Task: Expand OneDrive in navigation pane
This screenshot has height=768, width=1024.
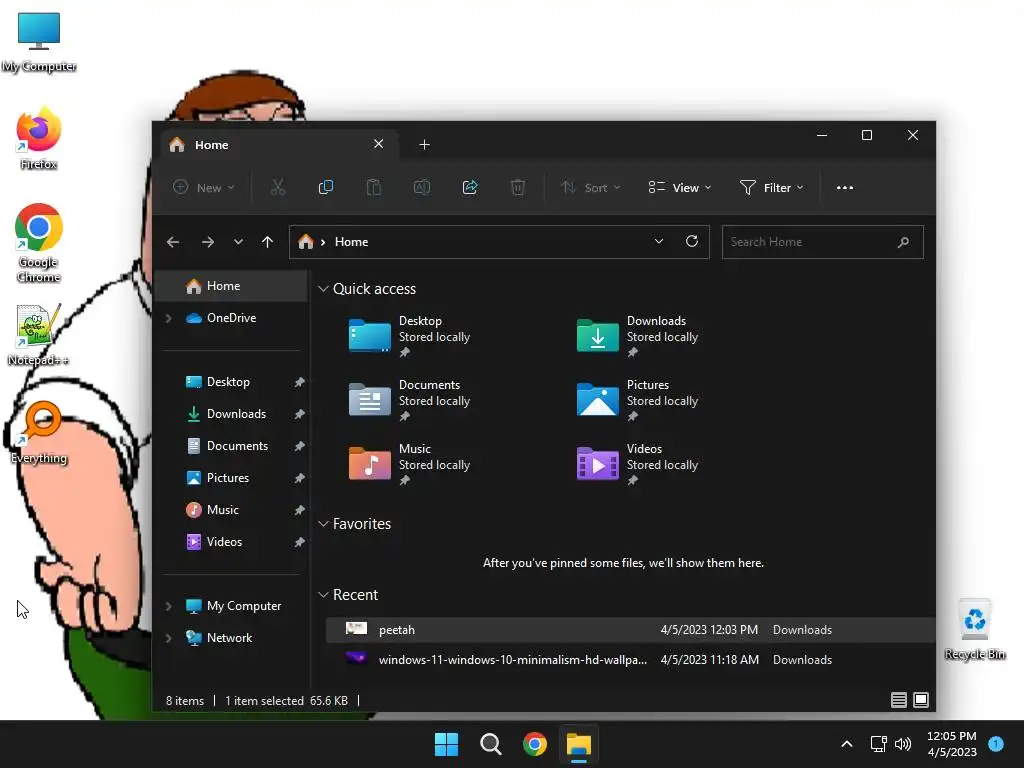Action: click(168, 318)
